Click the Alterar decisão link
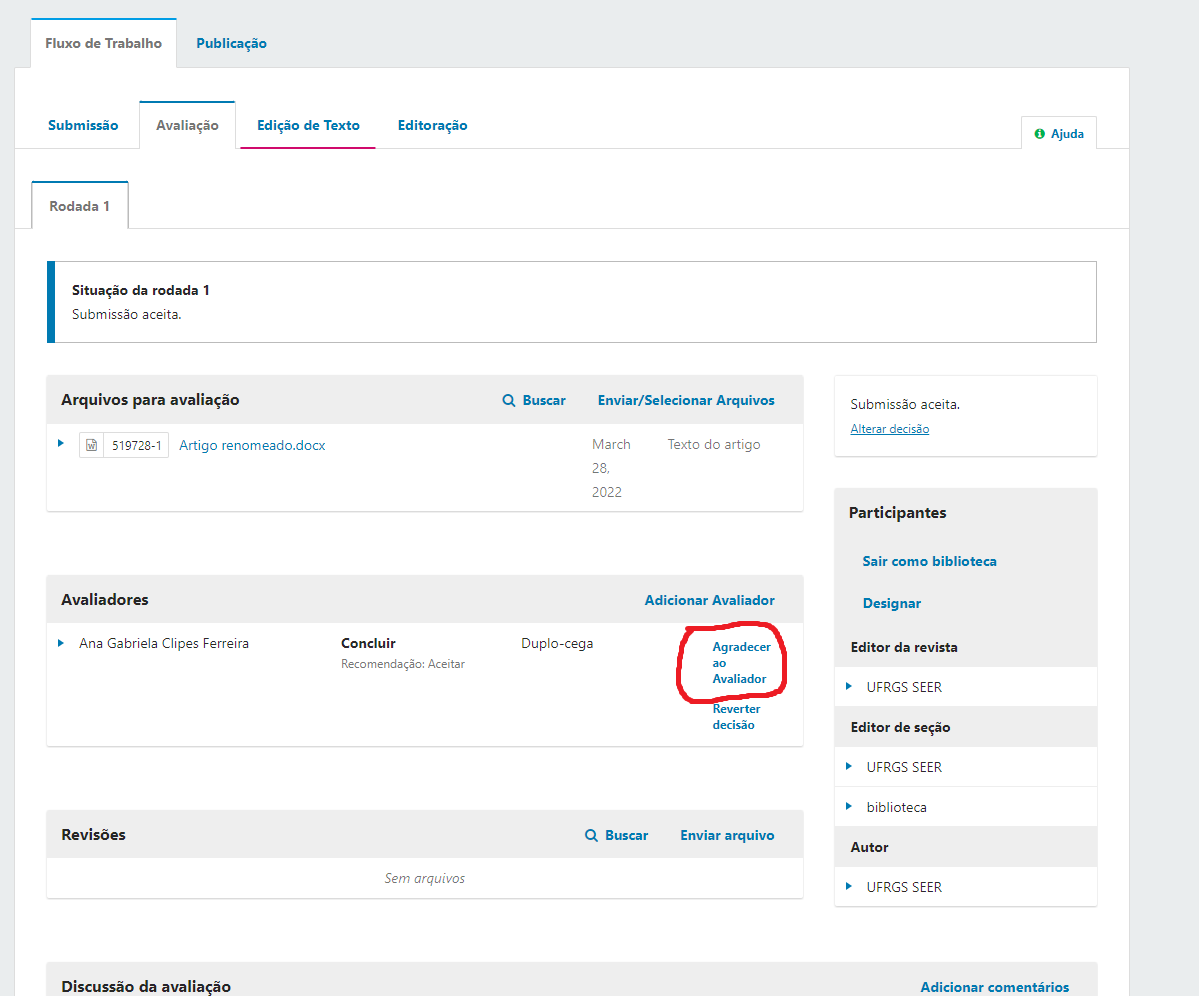This screenshot has height=996, width=1199. click(889, 429)
